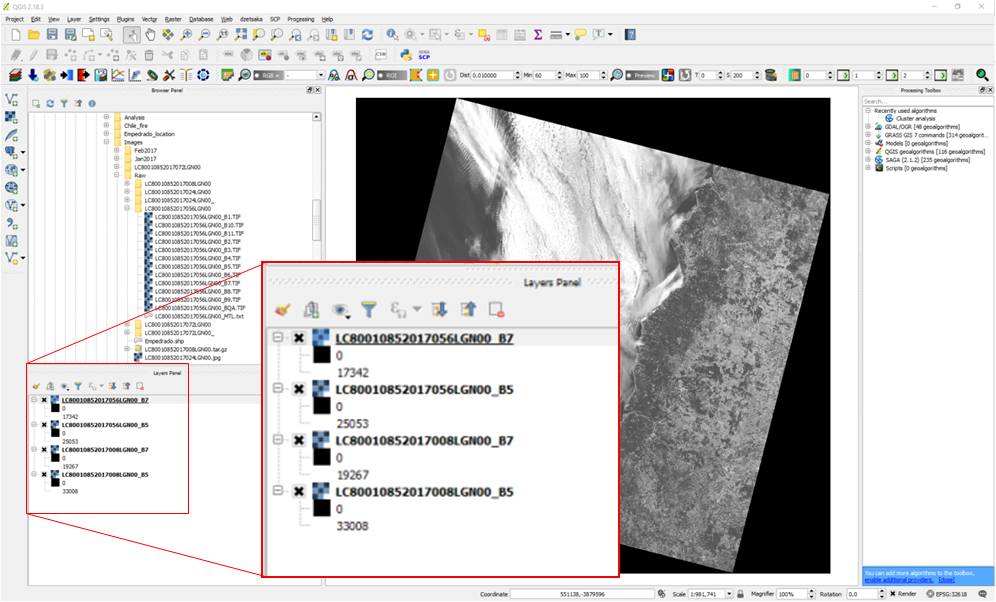Click the Coordinate input field
996x602 pixels.
(x=580, y=594)
